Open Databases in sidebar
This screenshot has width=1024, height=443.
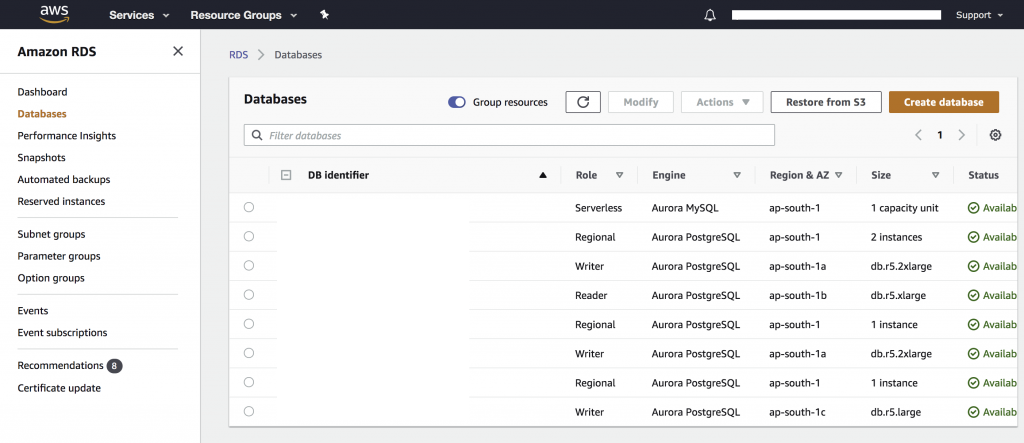point(42,114)
